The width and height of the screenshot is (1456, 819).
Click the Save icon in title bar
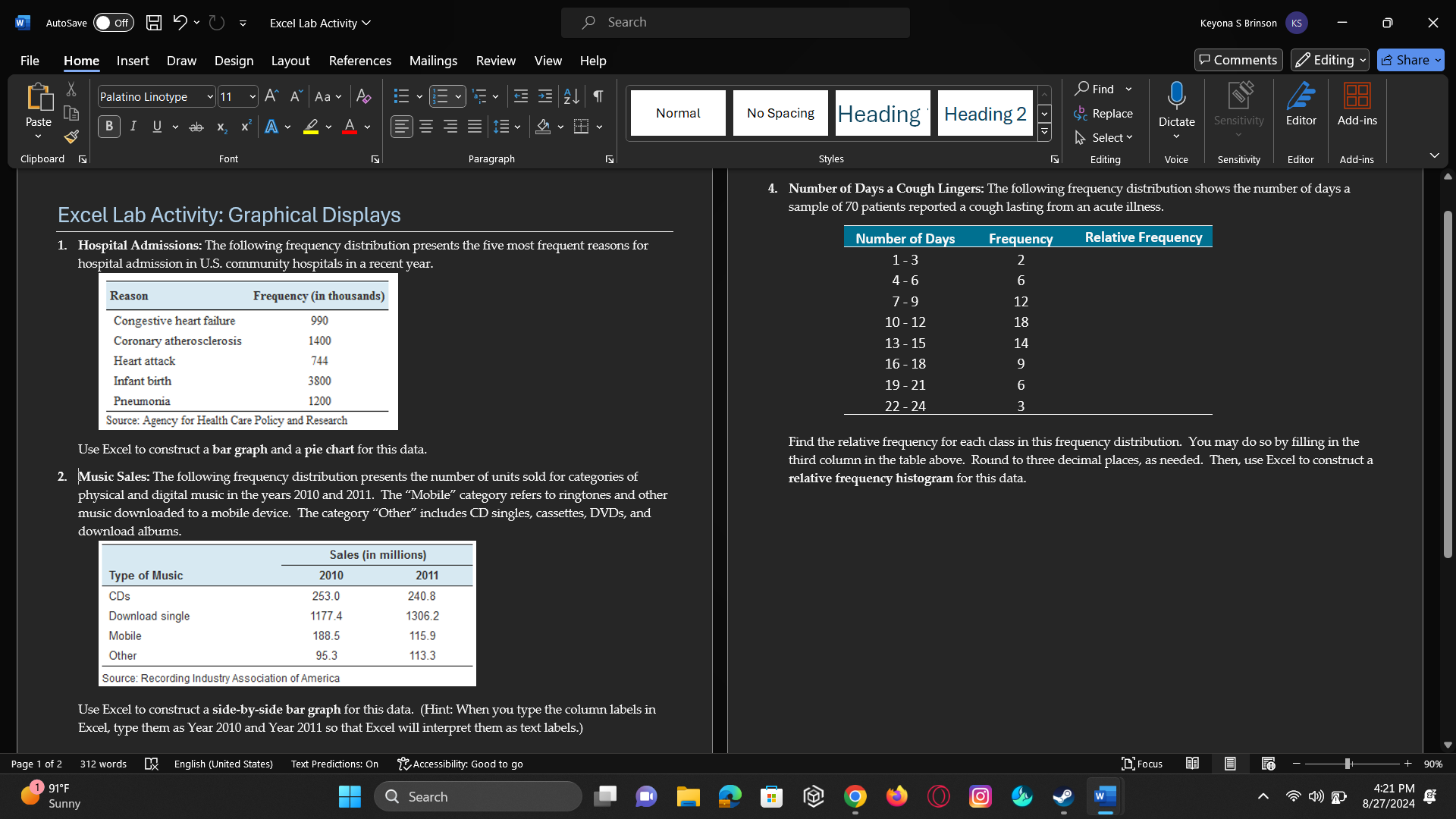tap(154, 23)
